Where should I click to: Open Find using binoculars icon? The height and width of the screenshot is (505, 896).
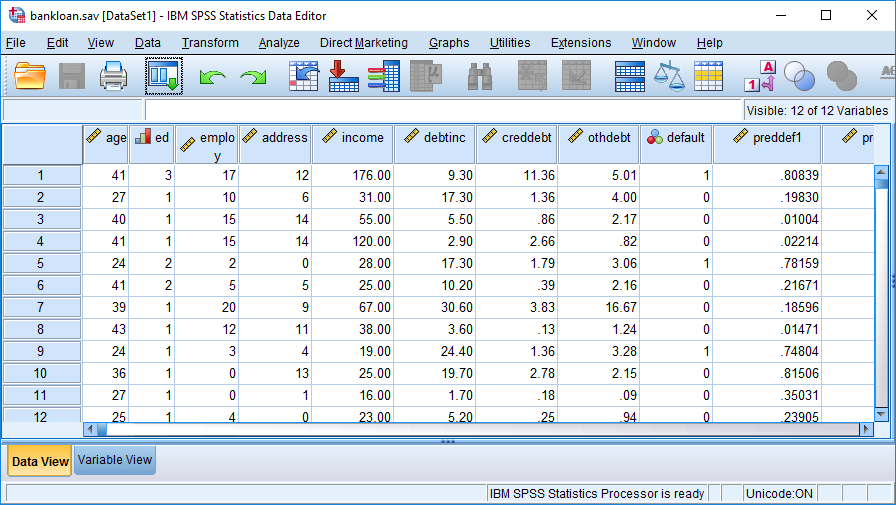pyautogui.click(x=480, y=76)
